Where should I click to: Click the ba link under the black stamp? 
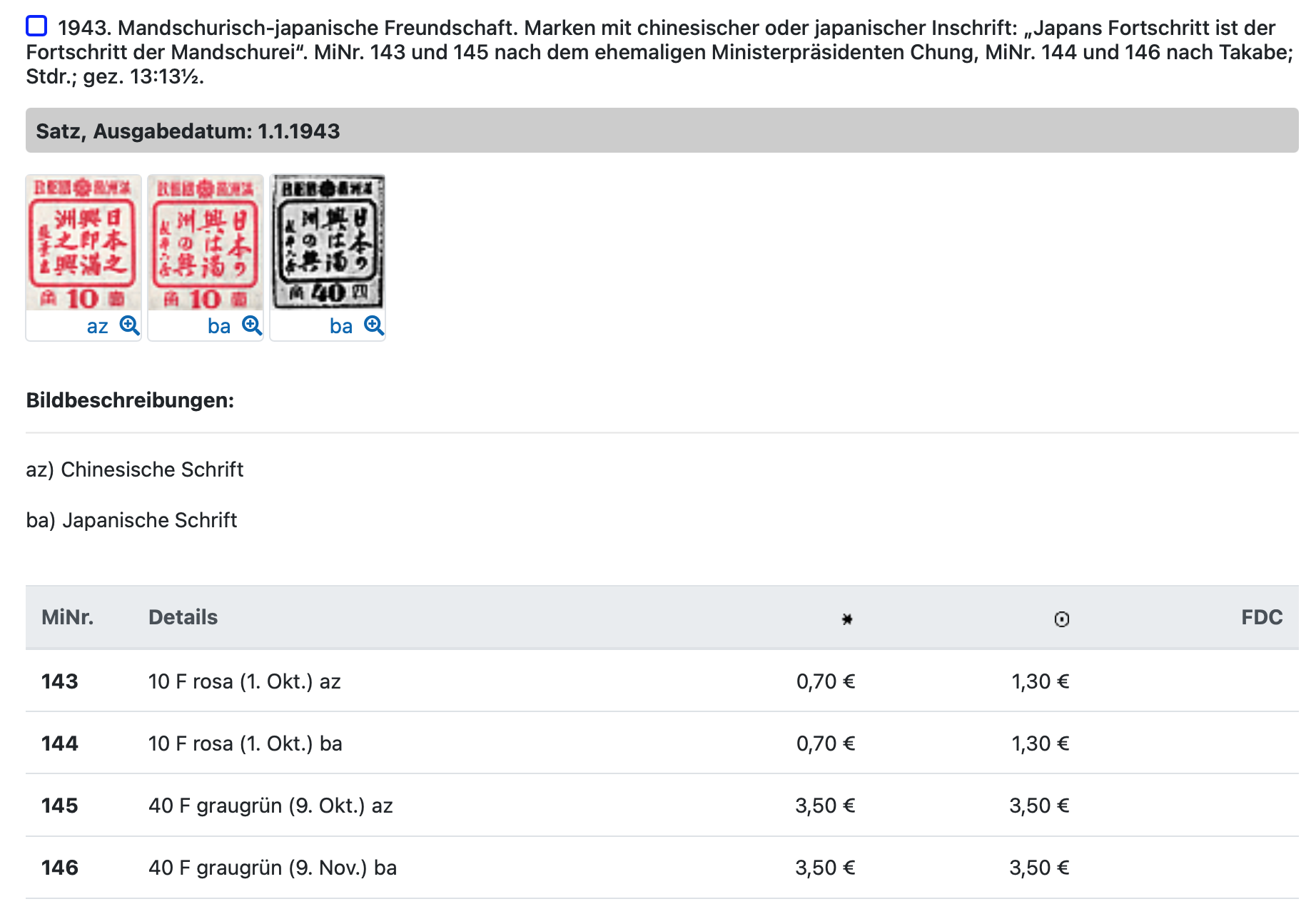click(341, 327)
